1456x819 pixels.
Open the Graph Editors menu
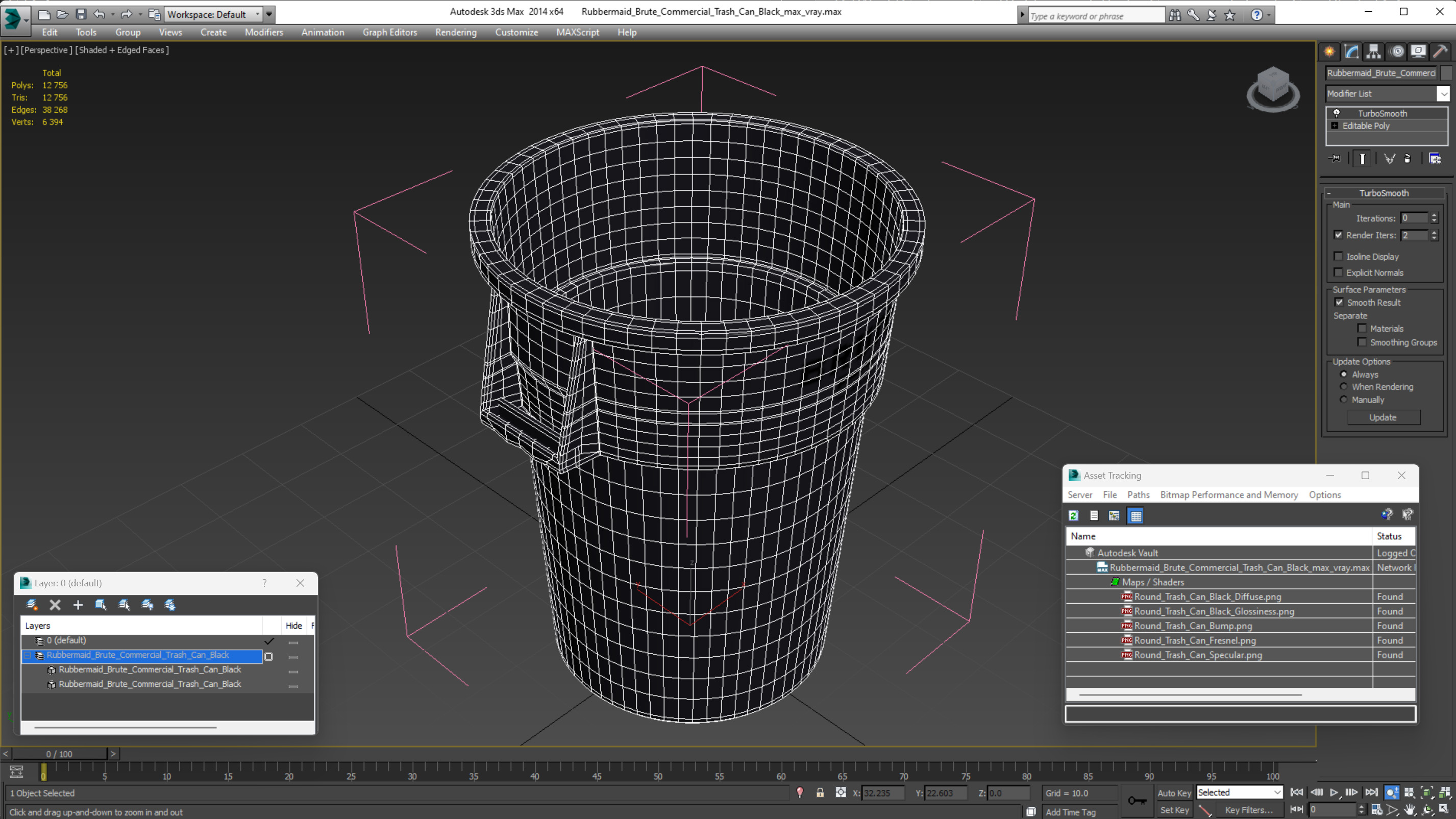click(389, 32)
